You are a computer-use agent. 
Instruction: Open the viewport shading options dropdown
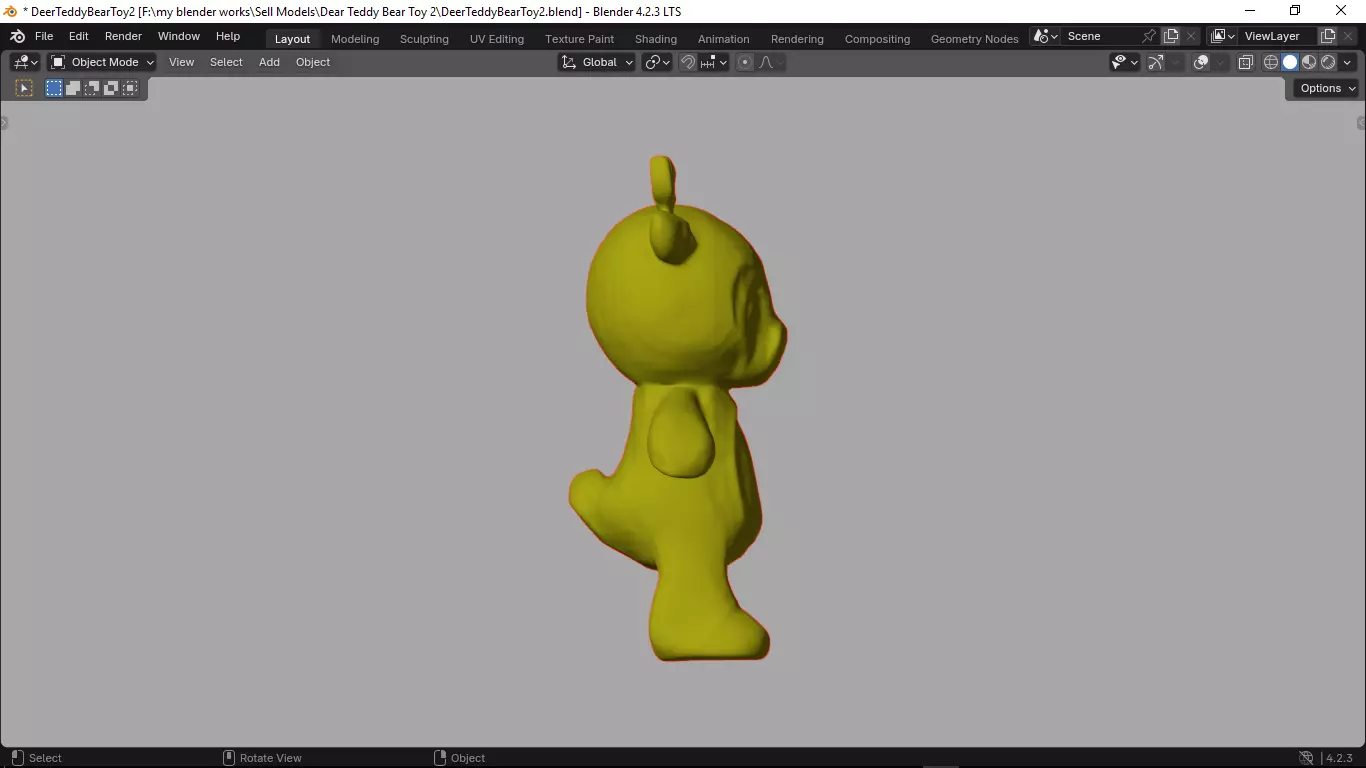point(1348,62)
